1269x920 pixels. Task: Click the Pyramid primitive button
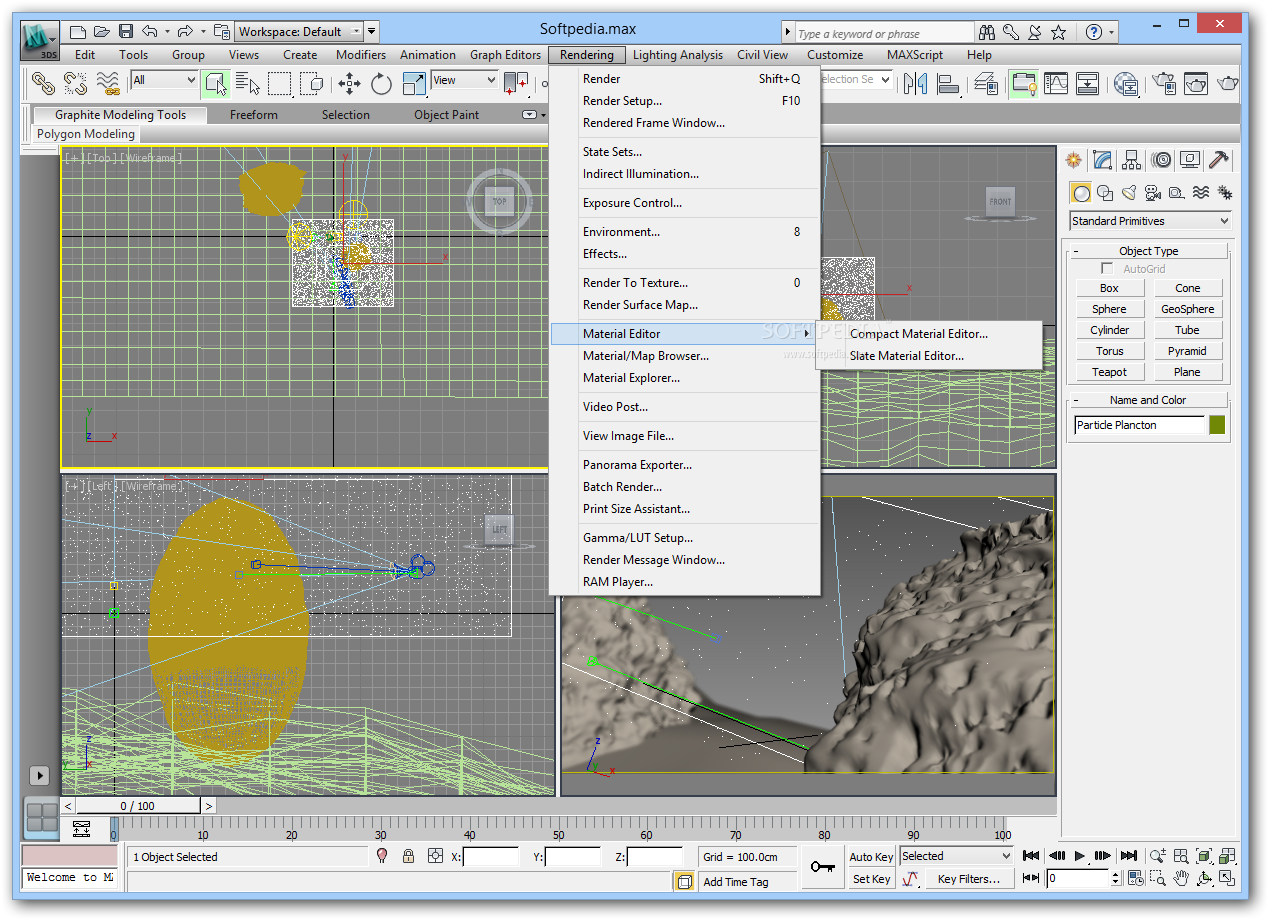(x=1188, y=351)
